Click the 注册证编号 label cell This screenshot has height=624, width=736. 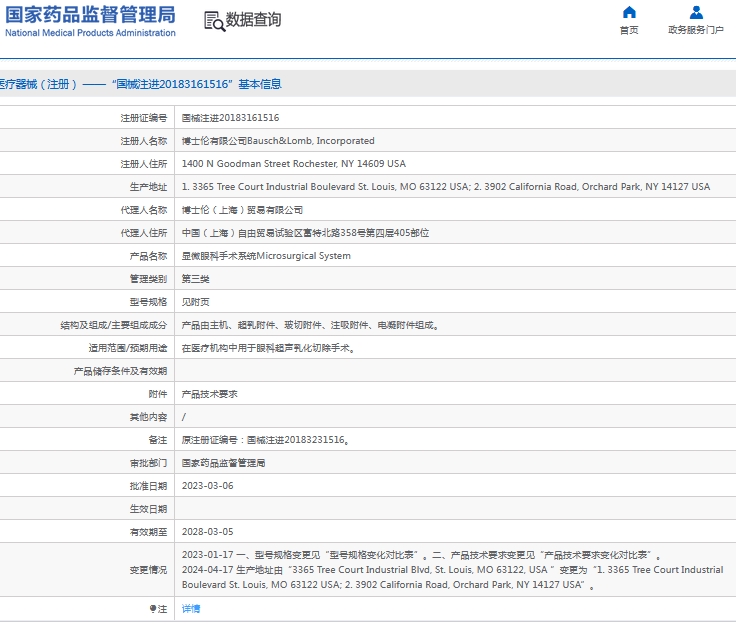click(144, 118)
